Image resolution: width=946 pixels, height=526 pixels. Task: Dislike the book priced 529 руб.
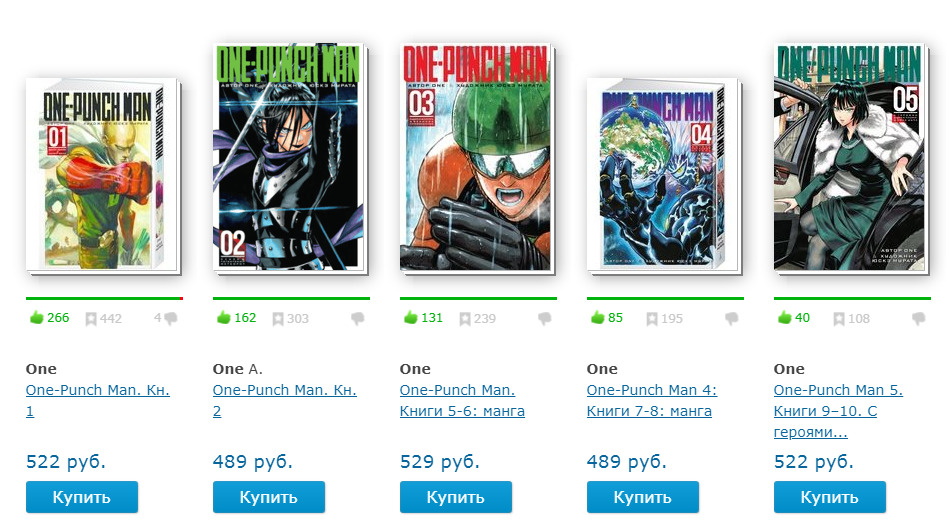(545, 318)
